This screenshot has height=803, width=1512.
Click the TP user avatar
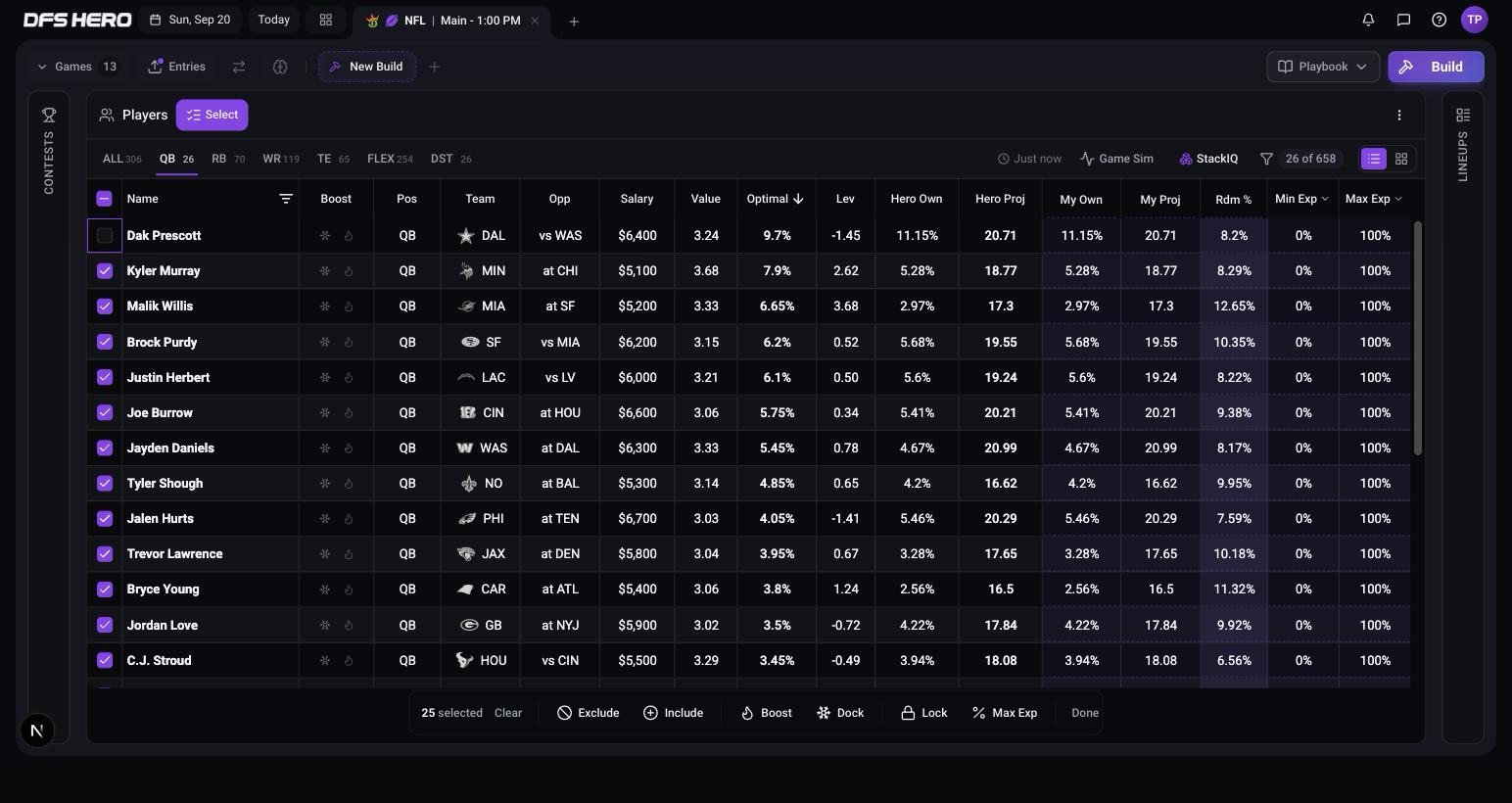point(1474,20)
